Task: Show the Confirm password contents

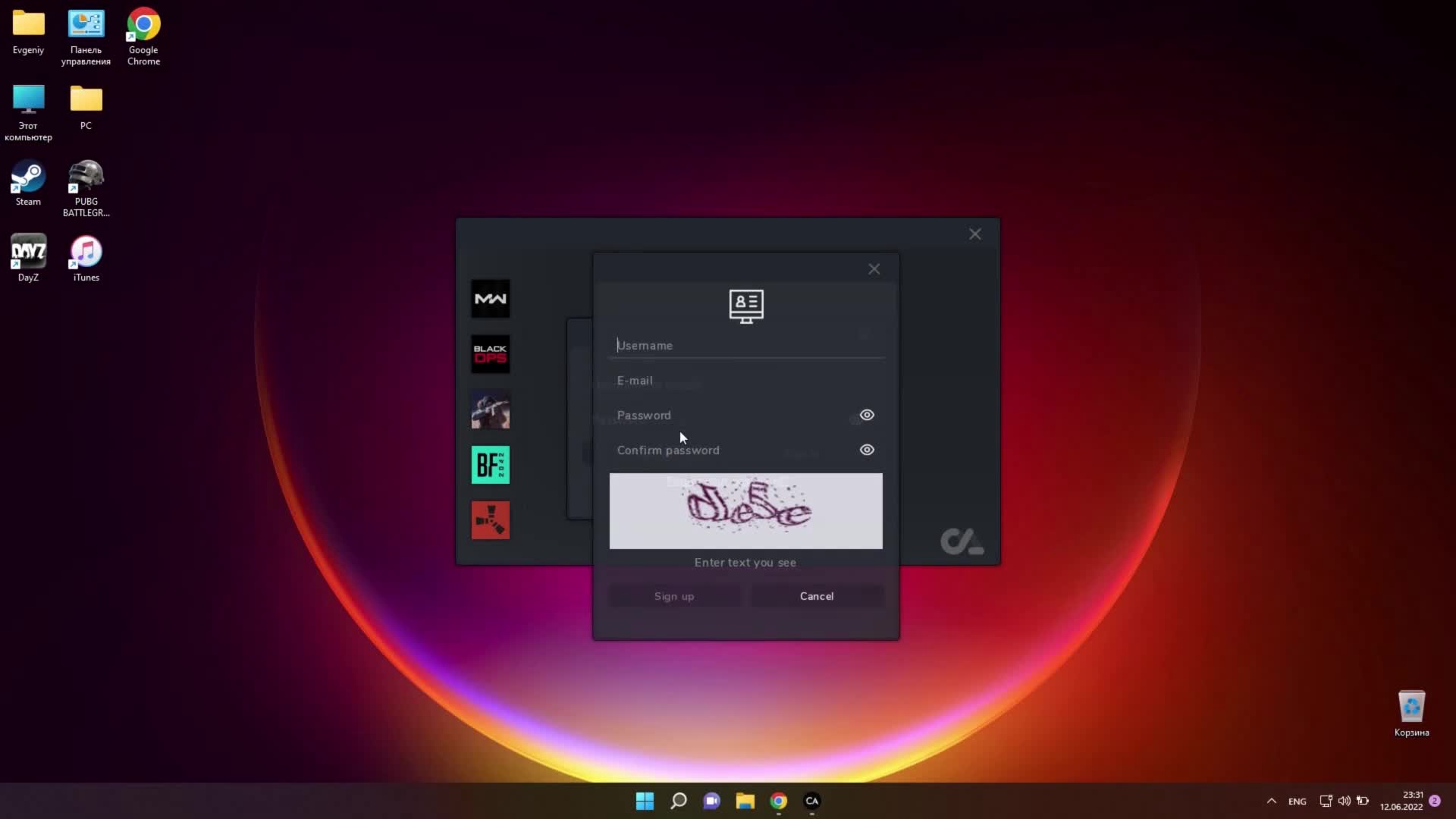Action: click(867, 450)
